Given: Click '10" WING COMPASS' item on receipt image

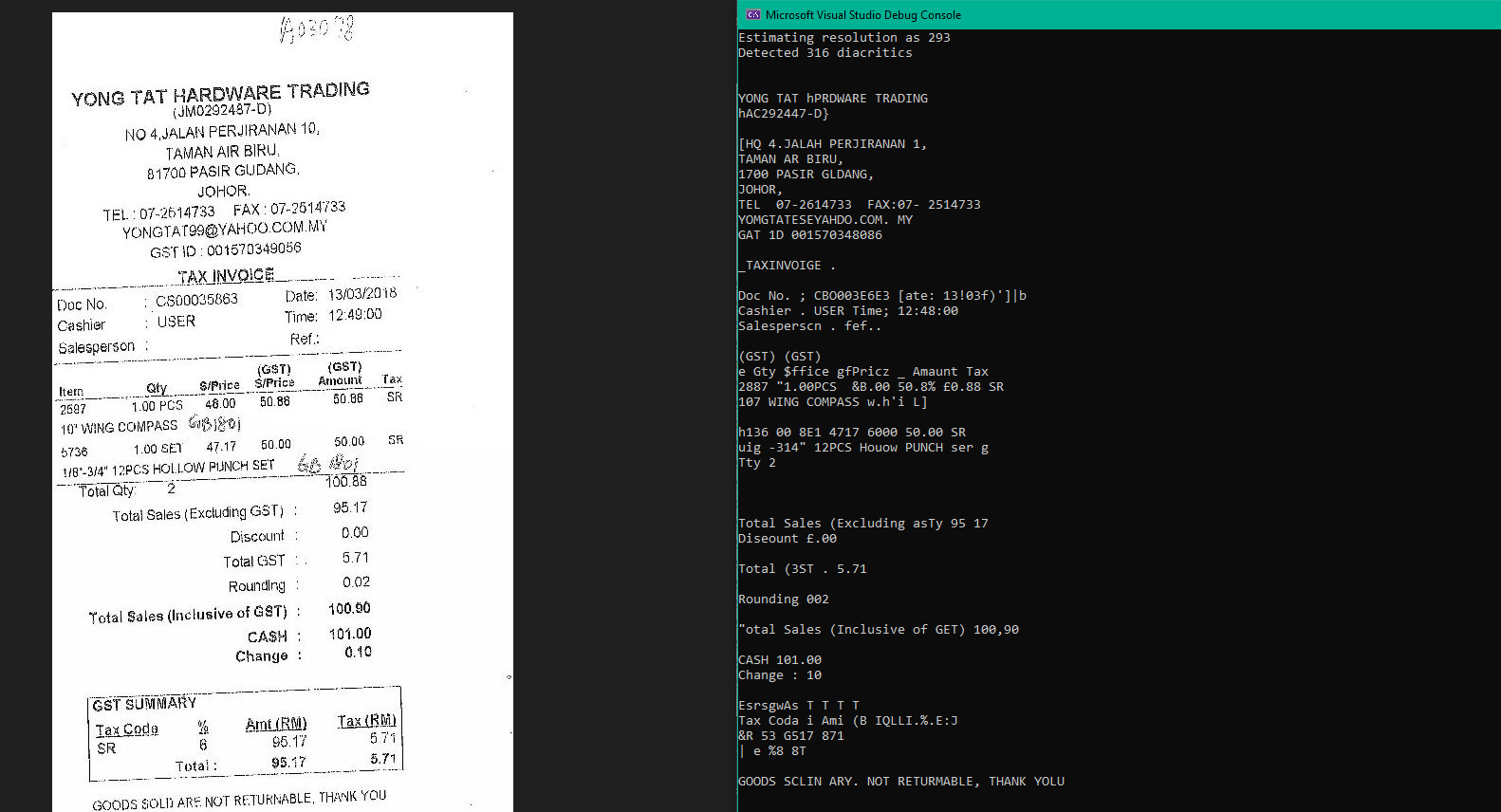Looking at the screenshot, I should point(119,428).
